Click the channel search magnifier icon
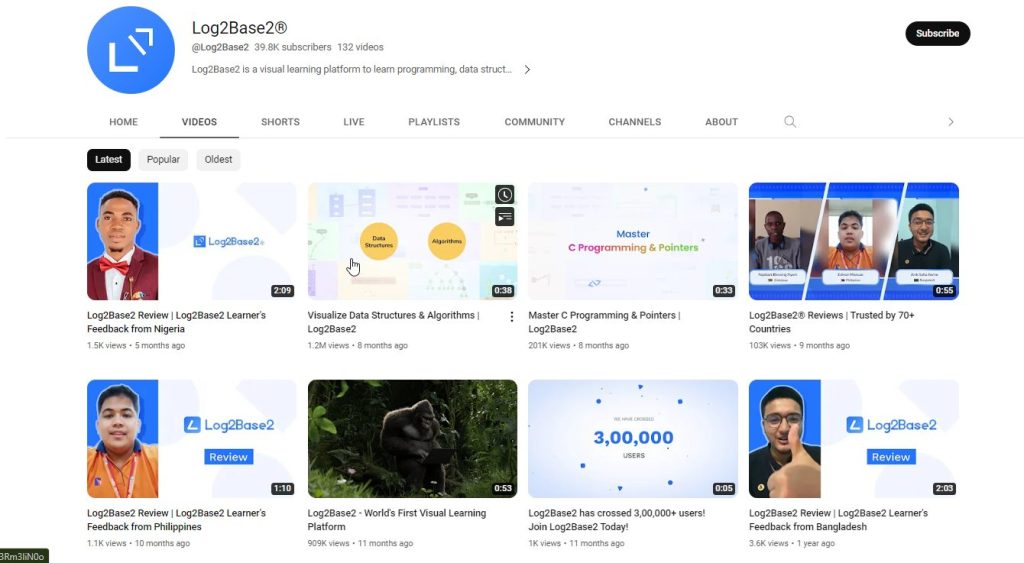1024x563 pixels. coord(790,122)
